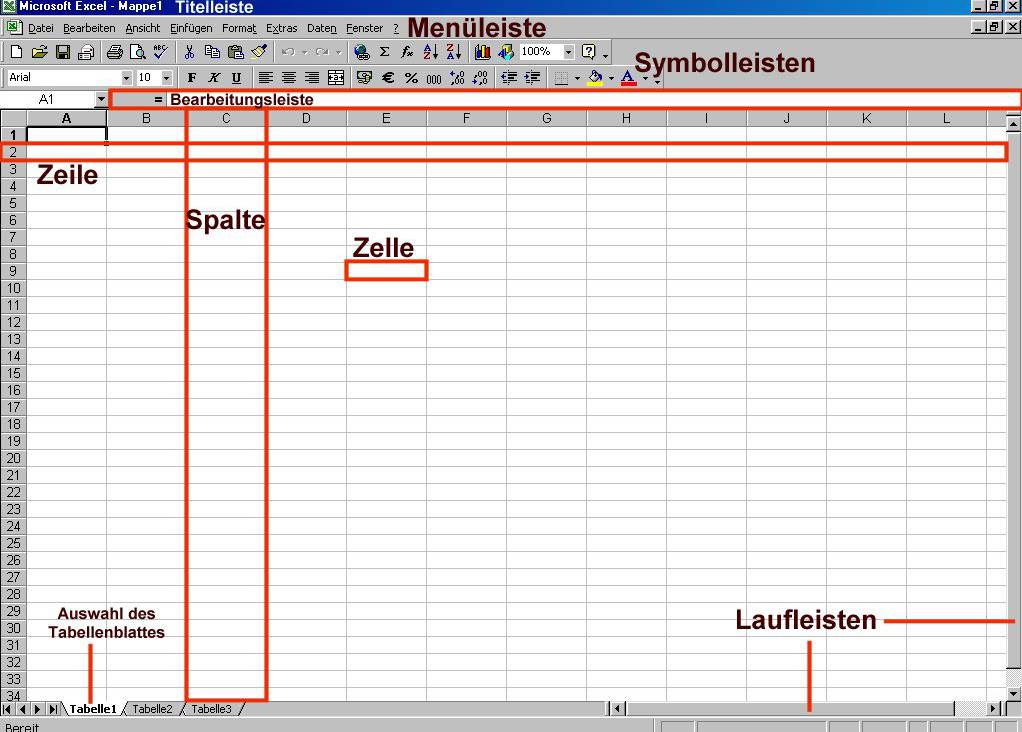The image size is (1022, 732).
Task: Switch to the Tabelle2 sheet tab
Action: pyautogui.click(x=153, y=709)
